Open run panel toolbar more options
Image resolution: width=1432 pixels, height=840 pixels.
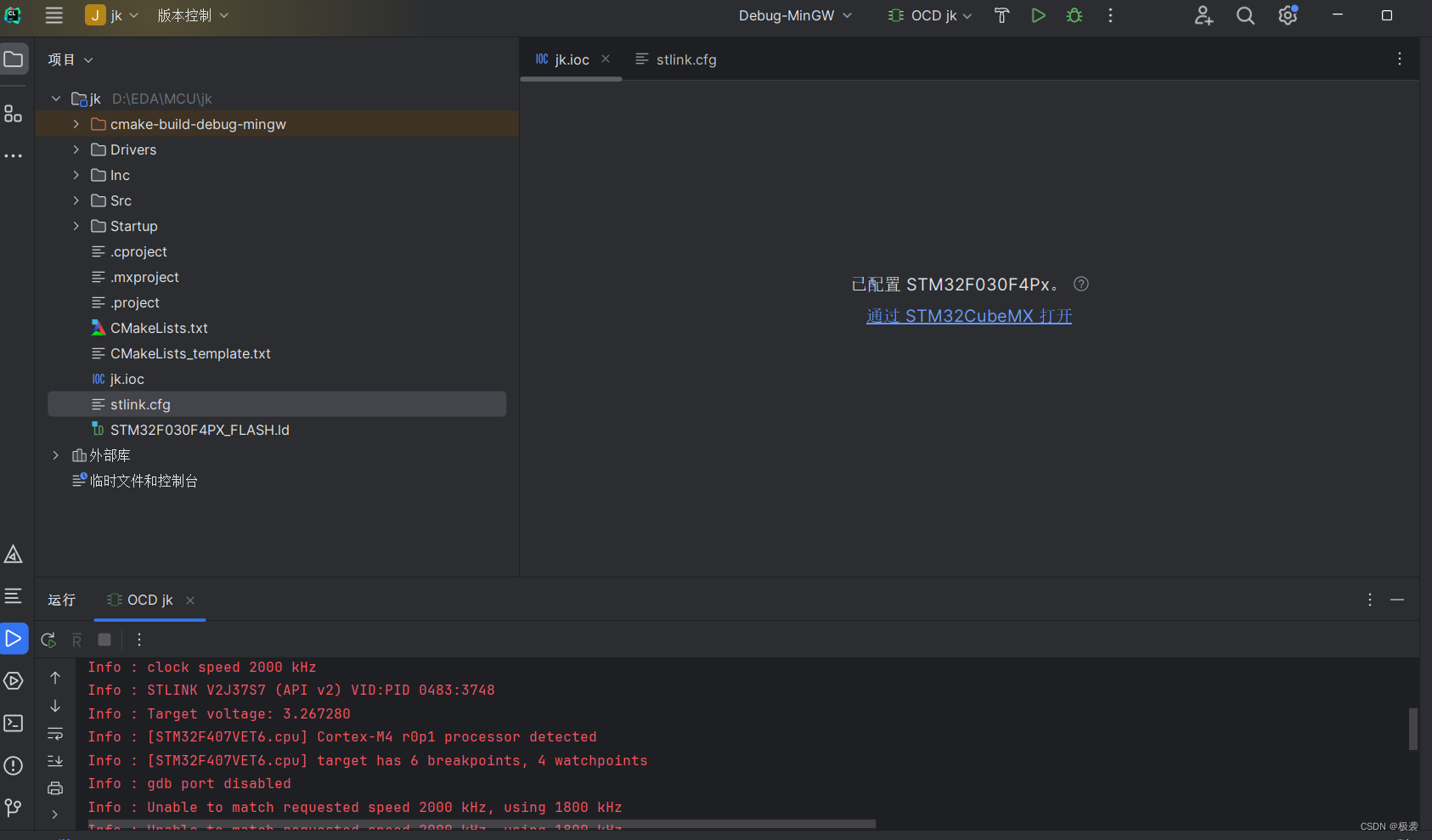click(139, 640)
